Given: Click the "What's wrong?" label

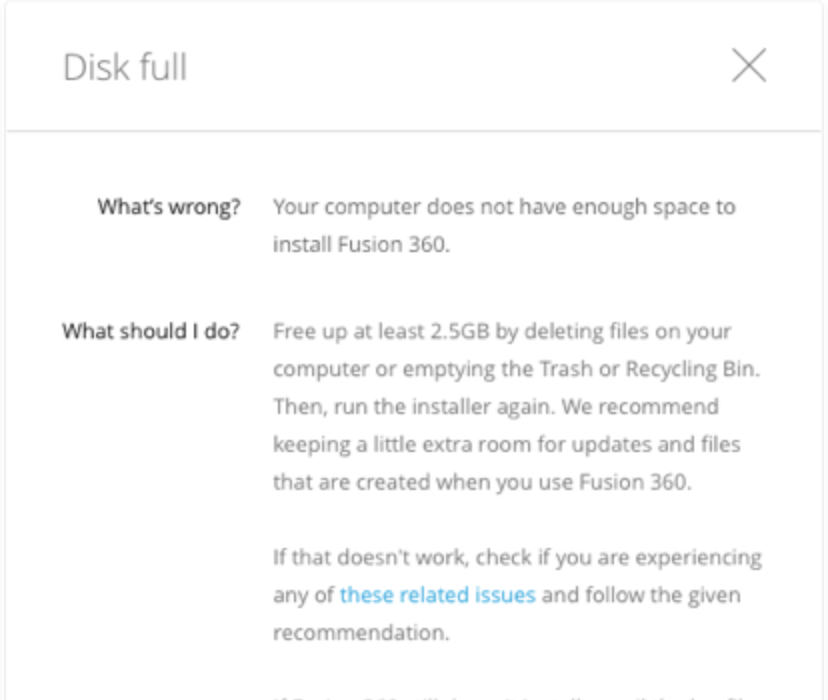Looking at the screenshot, I should 169,208.
